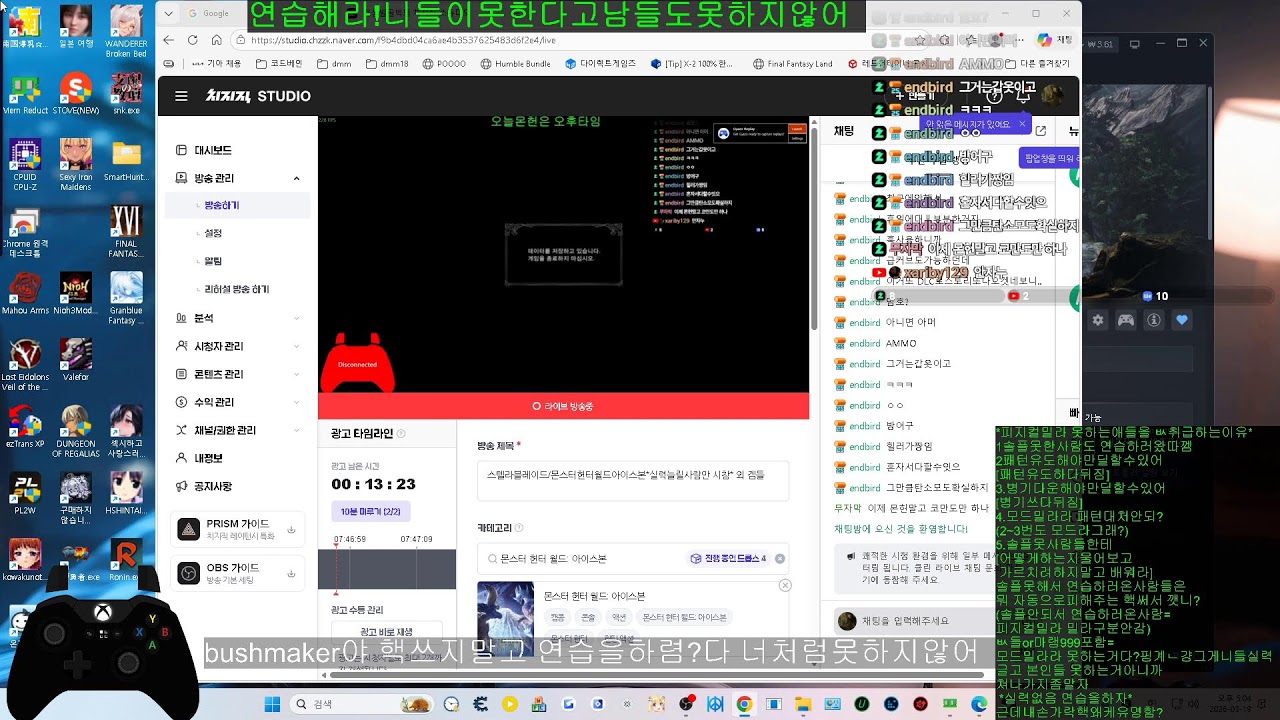
Task: Open the 카테고리 help icon
Action: [519, 528]
